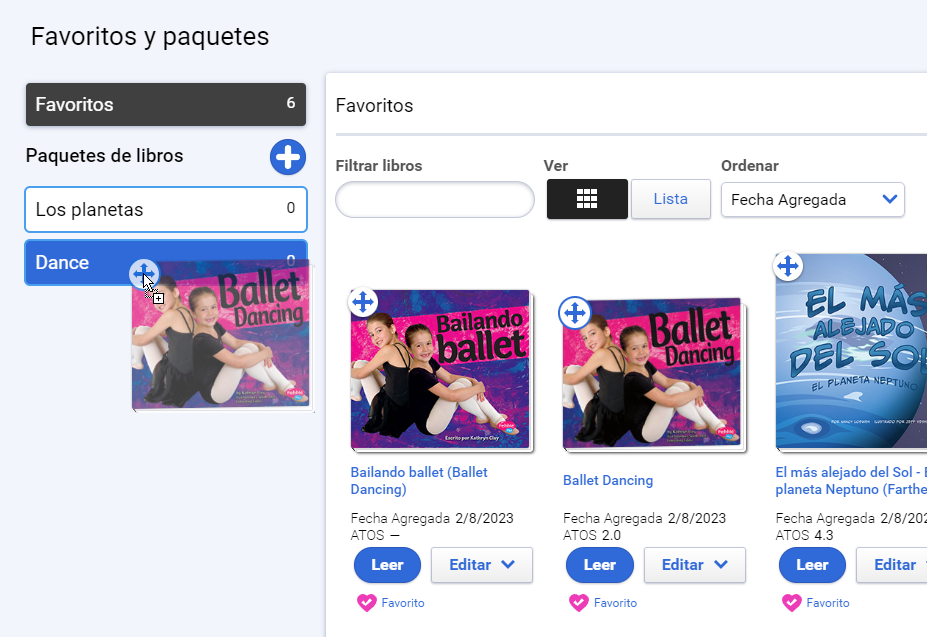The image size is (927, 637).
Task: Click Leer button for Ballet Dancing
Action: tap(599, 565)
